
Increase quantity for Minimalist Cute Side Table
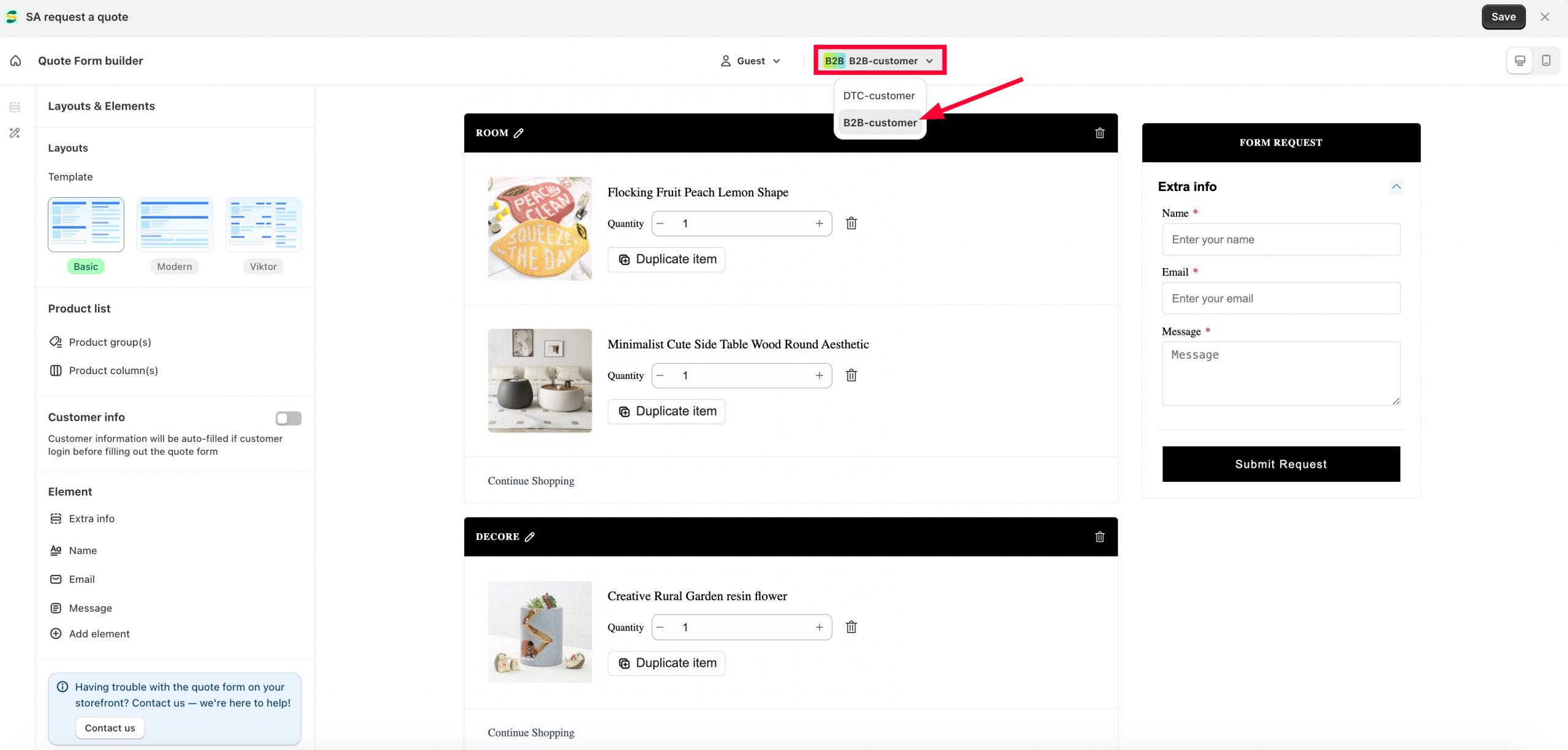point(819,375)
